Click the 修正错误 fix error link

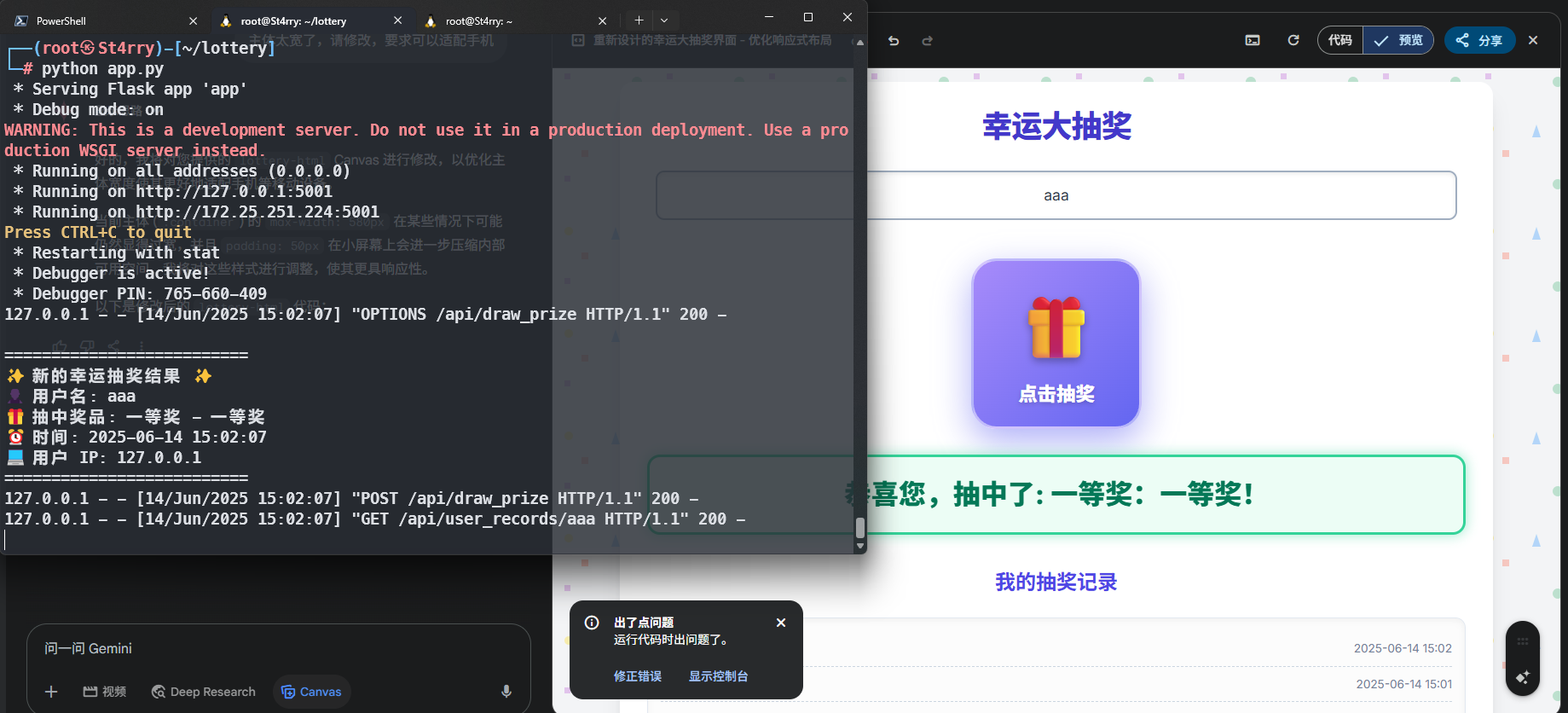pyautogui.click(x=638, y=676)
